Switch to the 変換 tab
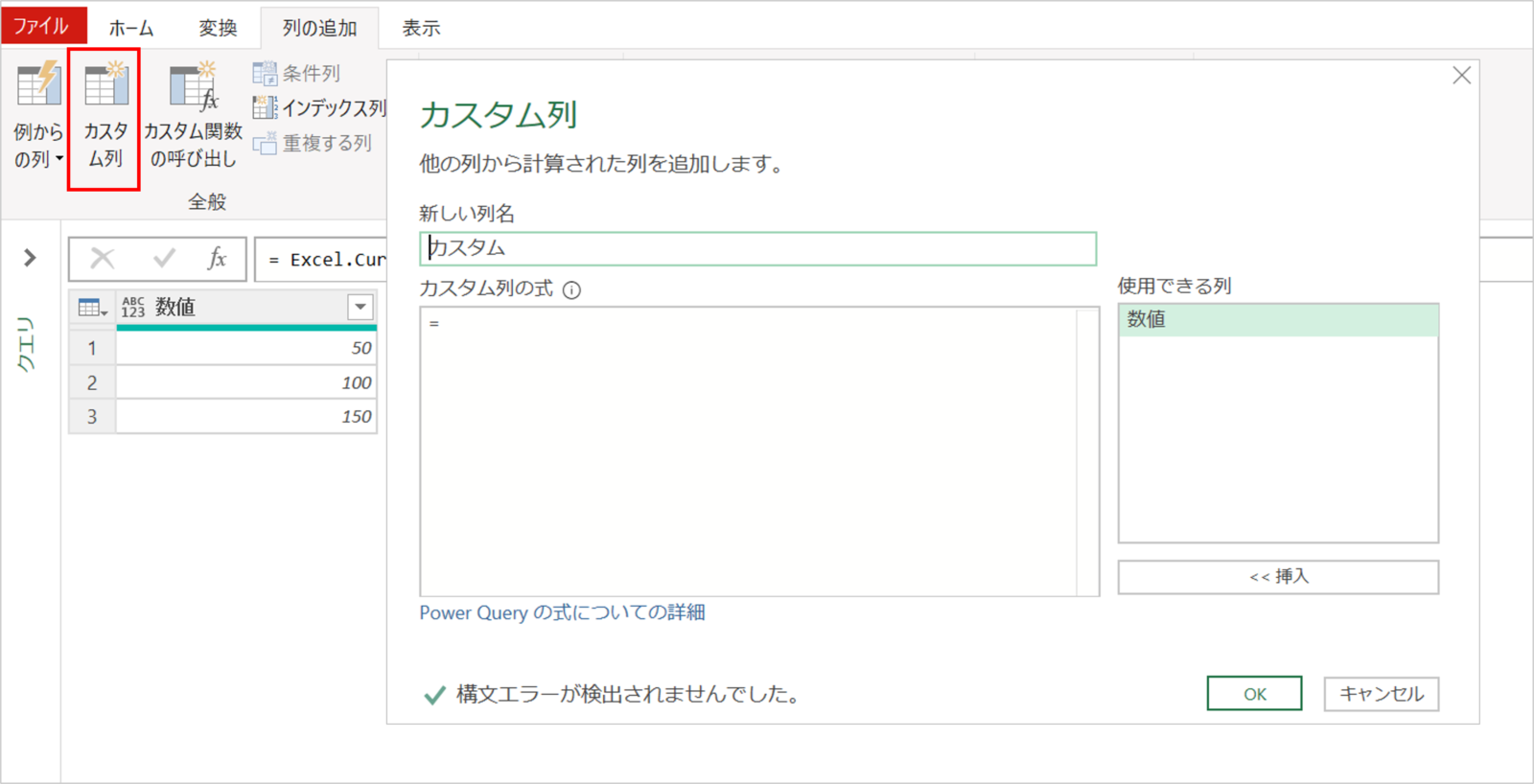The image size is (1534, 784). tap(218, 28)
